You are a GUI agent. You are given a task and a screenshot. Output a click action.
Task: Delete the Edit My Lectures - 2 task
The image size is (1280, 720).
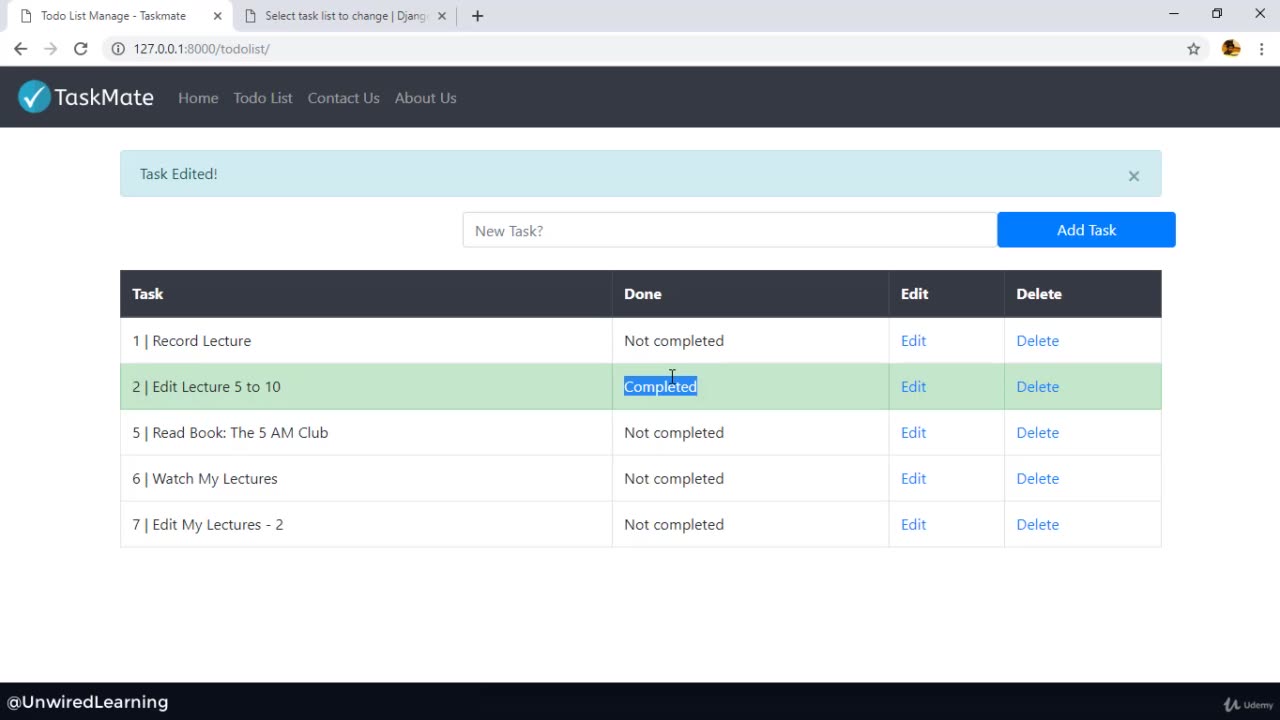pyautogui.click(x=1037, y=525)
